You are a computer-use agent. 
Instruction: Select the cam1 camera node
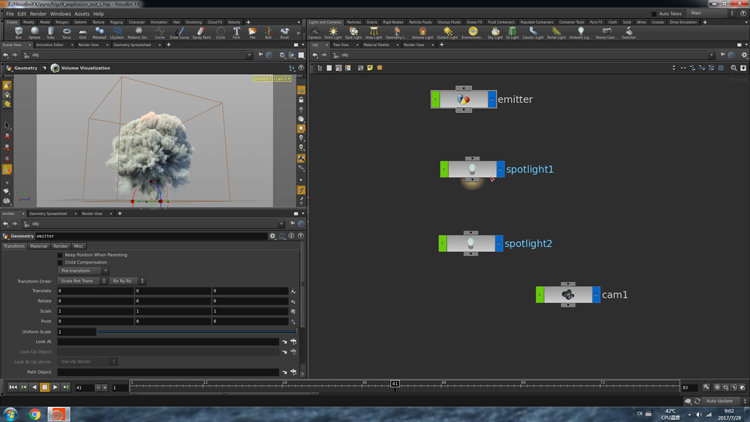tap(568, 295)
